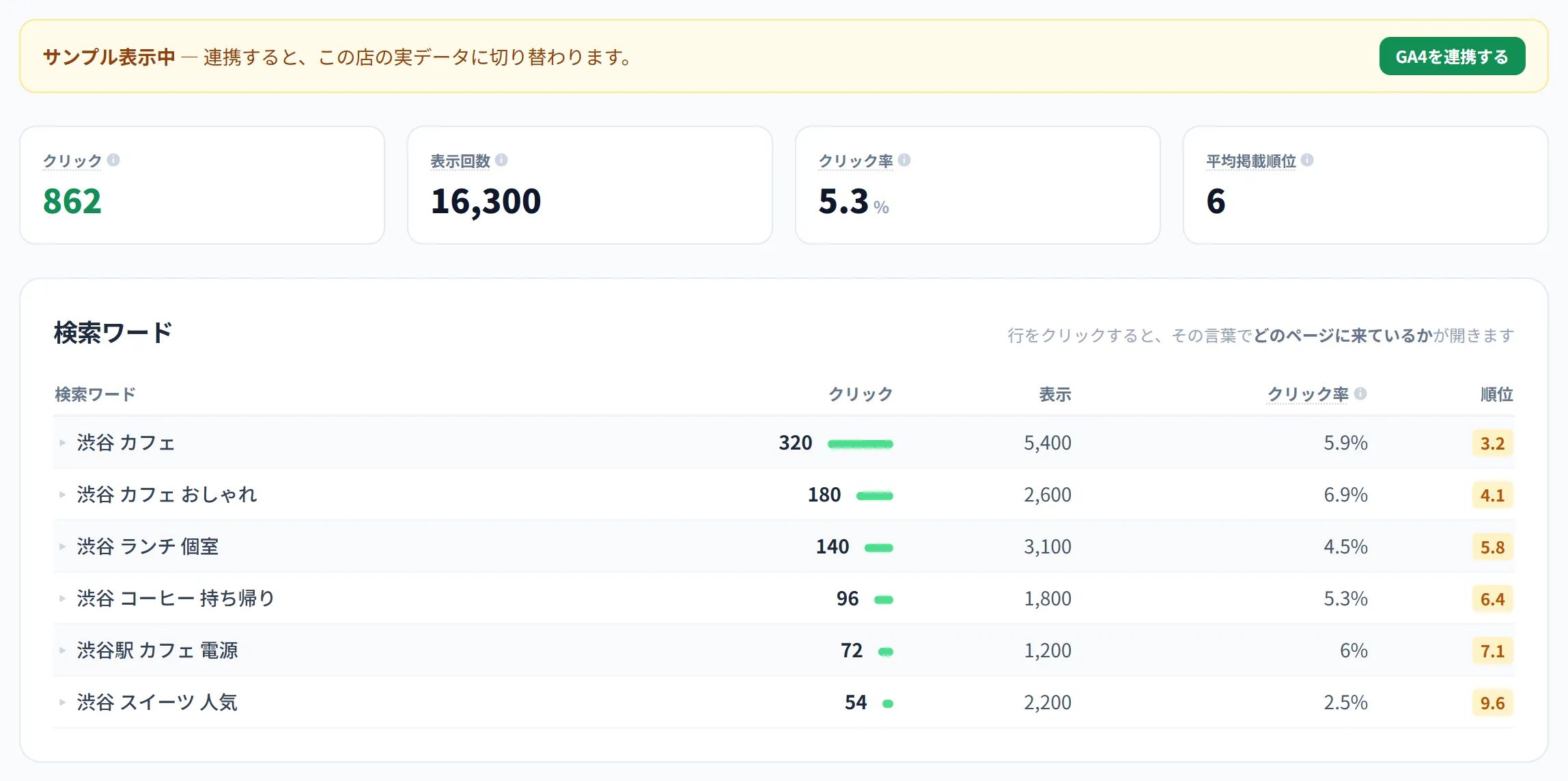Click the 3.2 rank badge
Image resolution: width=1568 pixels, height=781 pixels.
point(1493,443)
